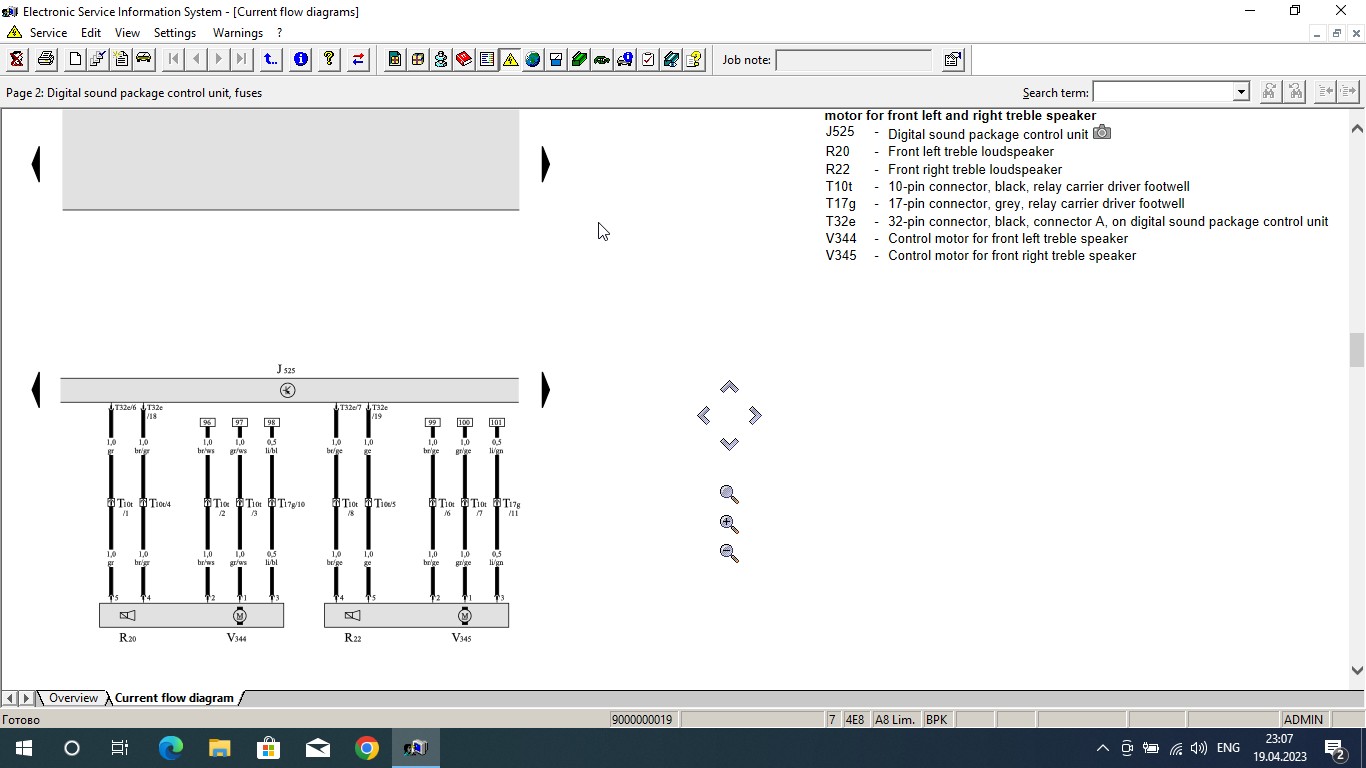Click the camera icon beside J525 entry
Image resolution: width=1366 pixels, height=768 pixels.
tap(1101, 133)
